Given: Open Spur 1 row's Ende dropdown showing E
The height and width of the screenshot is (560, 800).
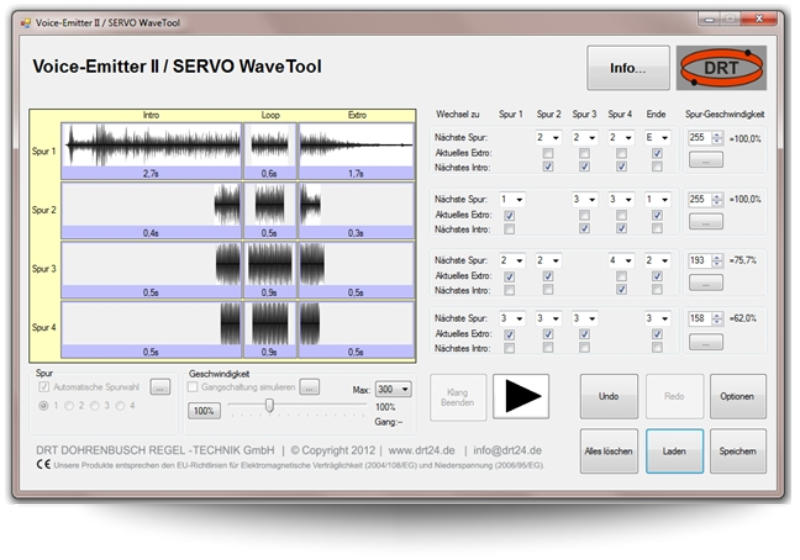Looking at the screenshot, I should pyautogui.click(x=657, y=138).
